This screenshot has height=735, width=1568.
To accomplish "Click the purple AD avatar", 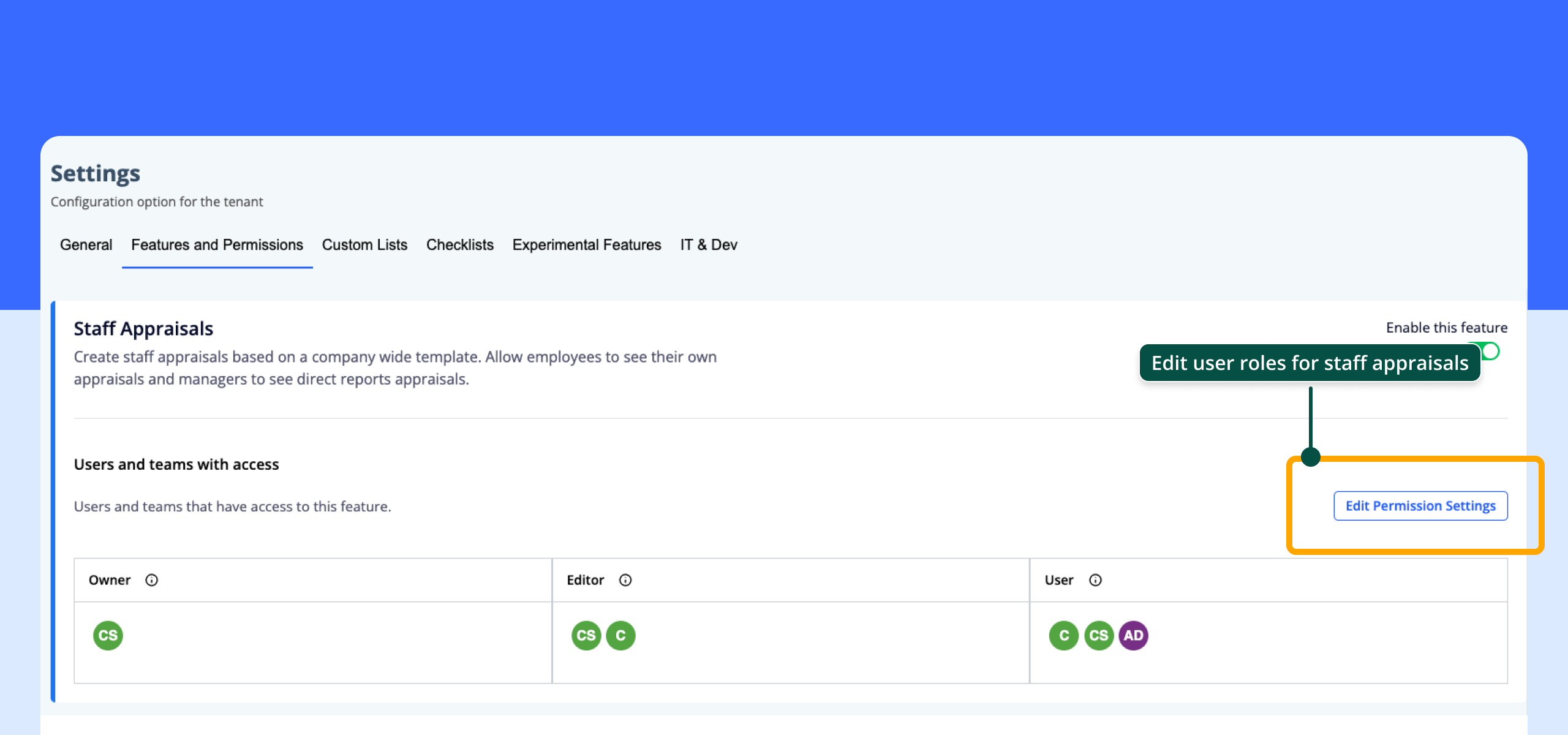I will pos(1133,635).
